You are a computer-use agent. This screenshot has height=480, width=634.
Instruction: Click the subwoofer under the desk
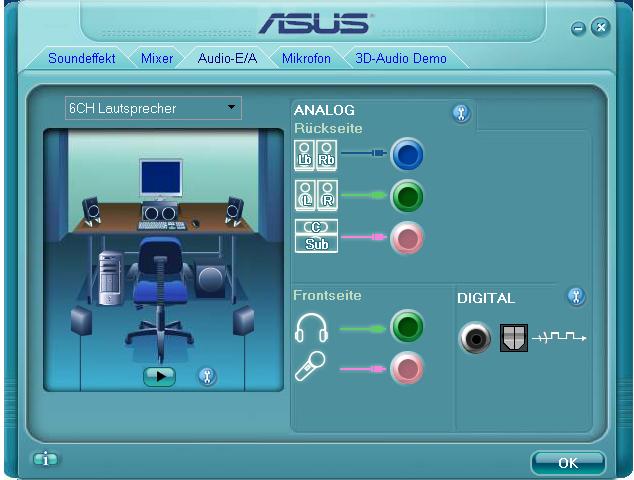pos(210,280)
